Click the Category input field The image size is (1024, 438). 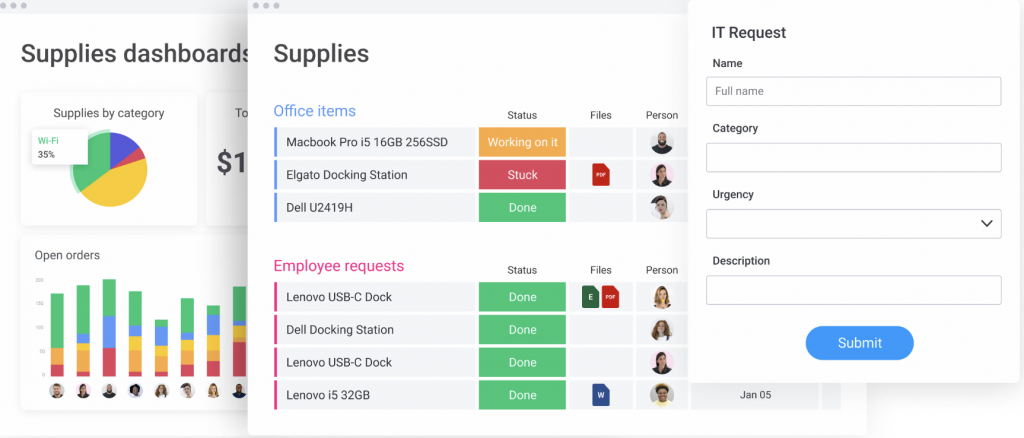point(853,157)
